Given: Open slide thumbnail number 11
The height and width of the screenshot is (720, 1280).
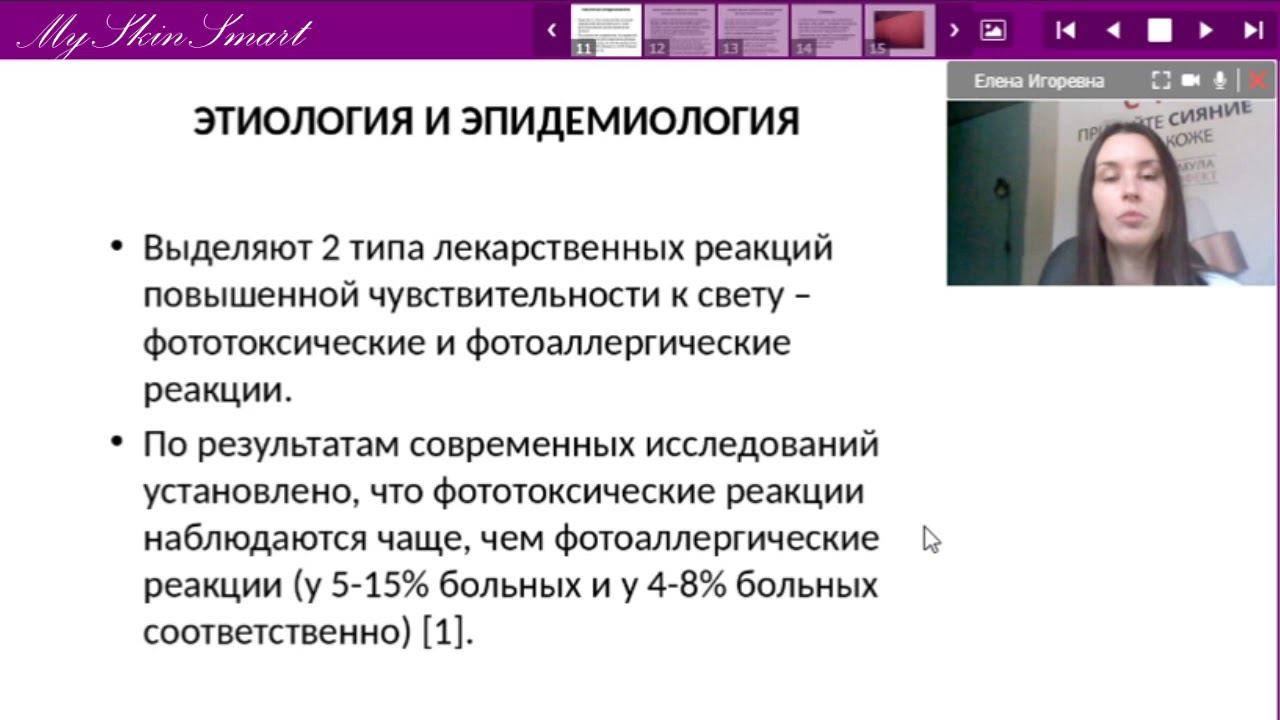Looking at the screenshot, I should point(606,30).
